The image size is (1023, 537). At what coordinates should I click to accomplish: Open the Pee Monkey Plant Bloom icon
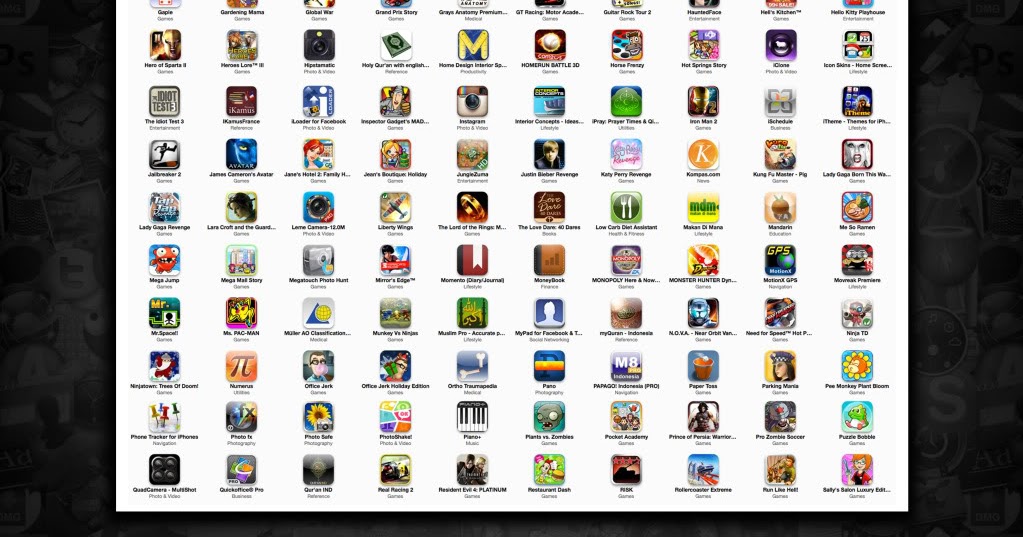(x=857, y=366)
